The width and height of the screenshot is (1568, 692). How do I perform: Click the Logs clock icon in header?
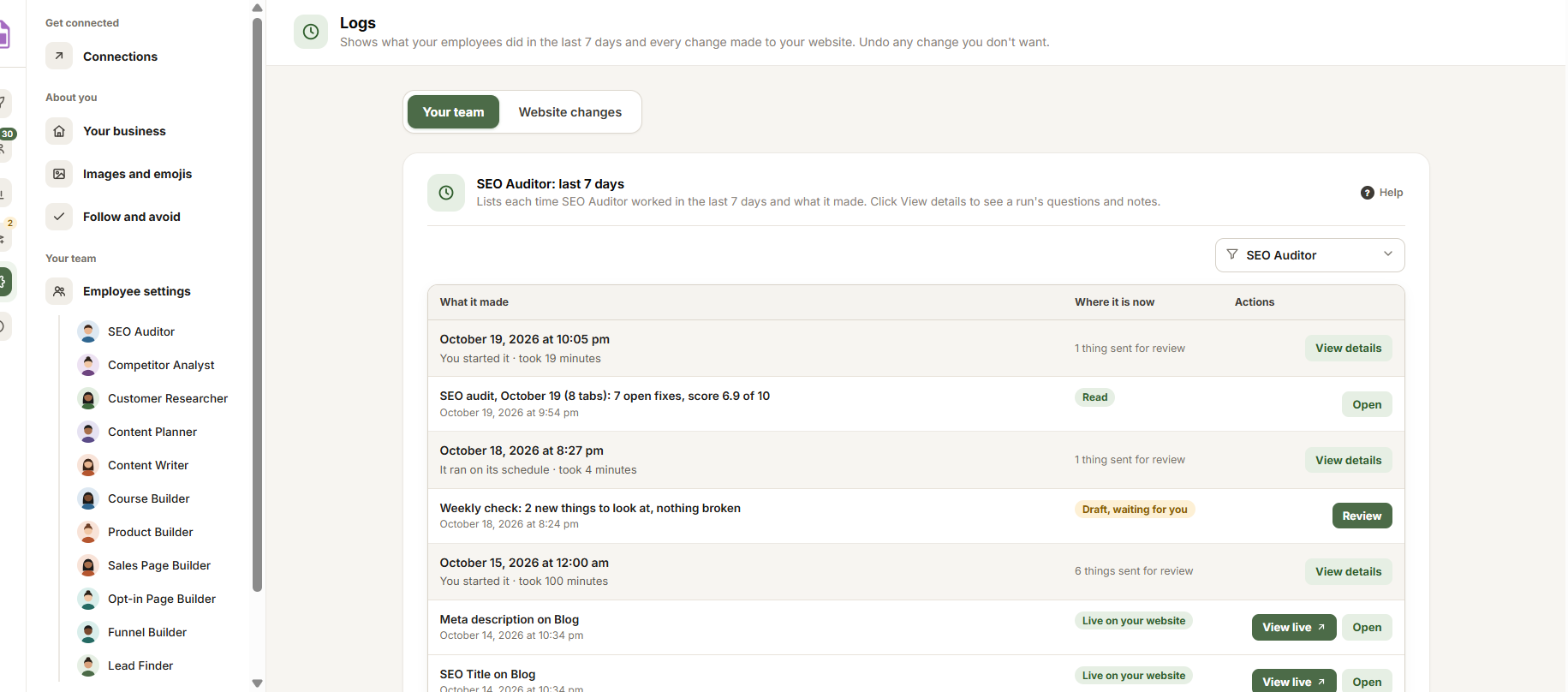tap(311, 32)
